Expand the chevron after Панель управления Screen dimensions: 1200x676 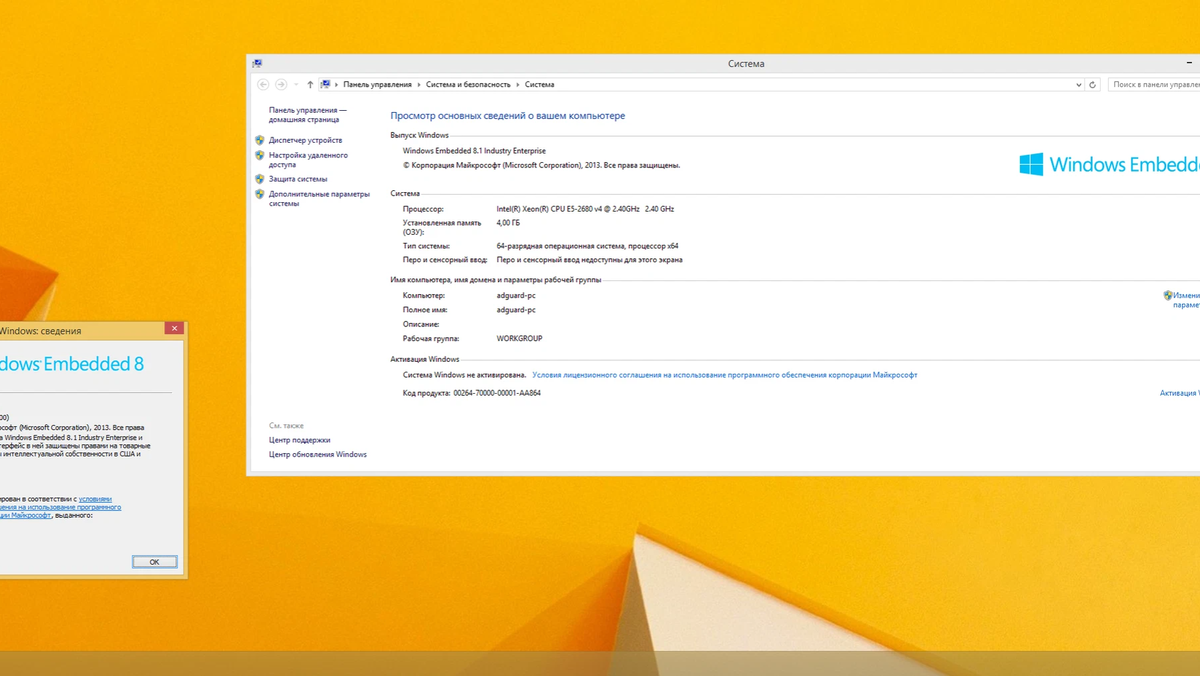tap(418, 84)
